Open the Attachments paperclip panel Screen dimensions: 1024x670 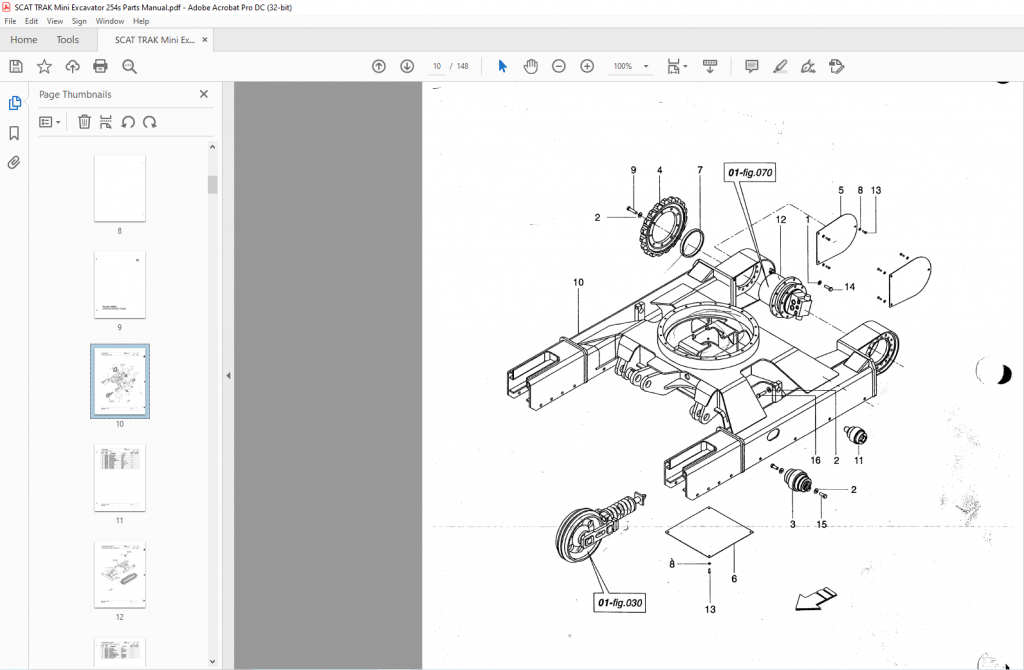pos(14,163)
